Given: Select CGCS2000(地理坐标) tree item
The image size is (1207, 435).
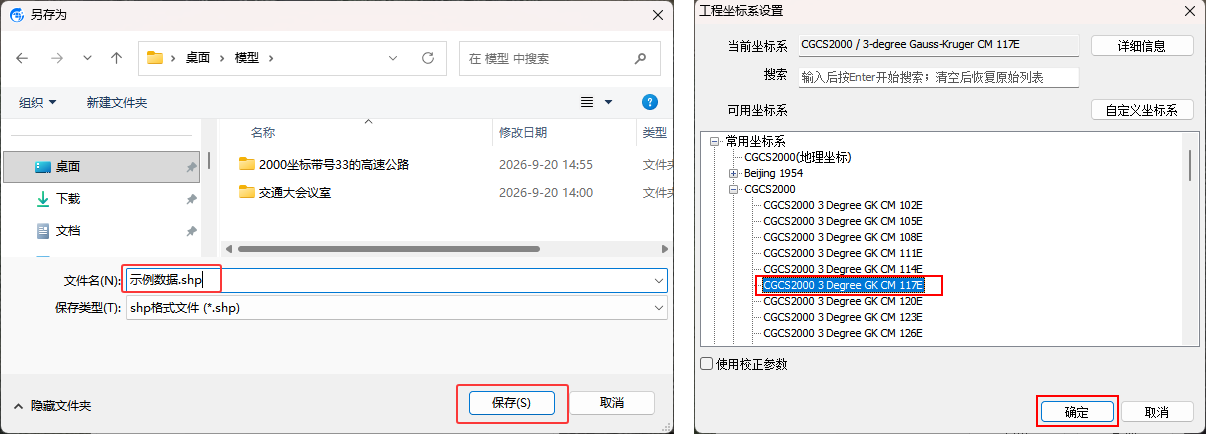Looking at the screenshot, I should coord(797,157).
